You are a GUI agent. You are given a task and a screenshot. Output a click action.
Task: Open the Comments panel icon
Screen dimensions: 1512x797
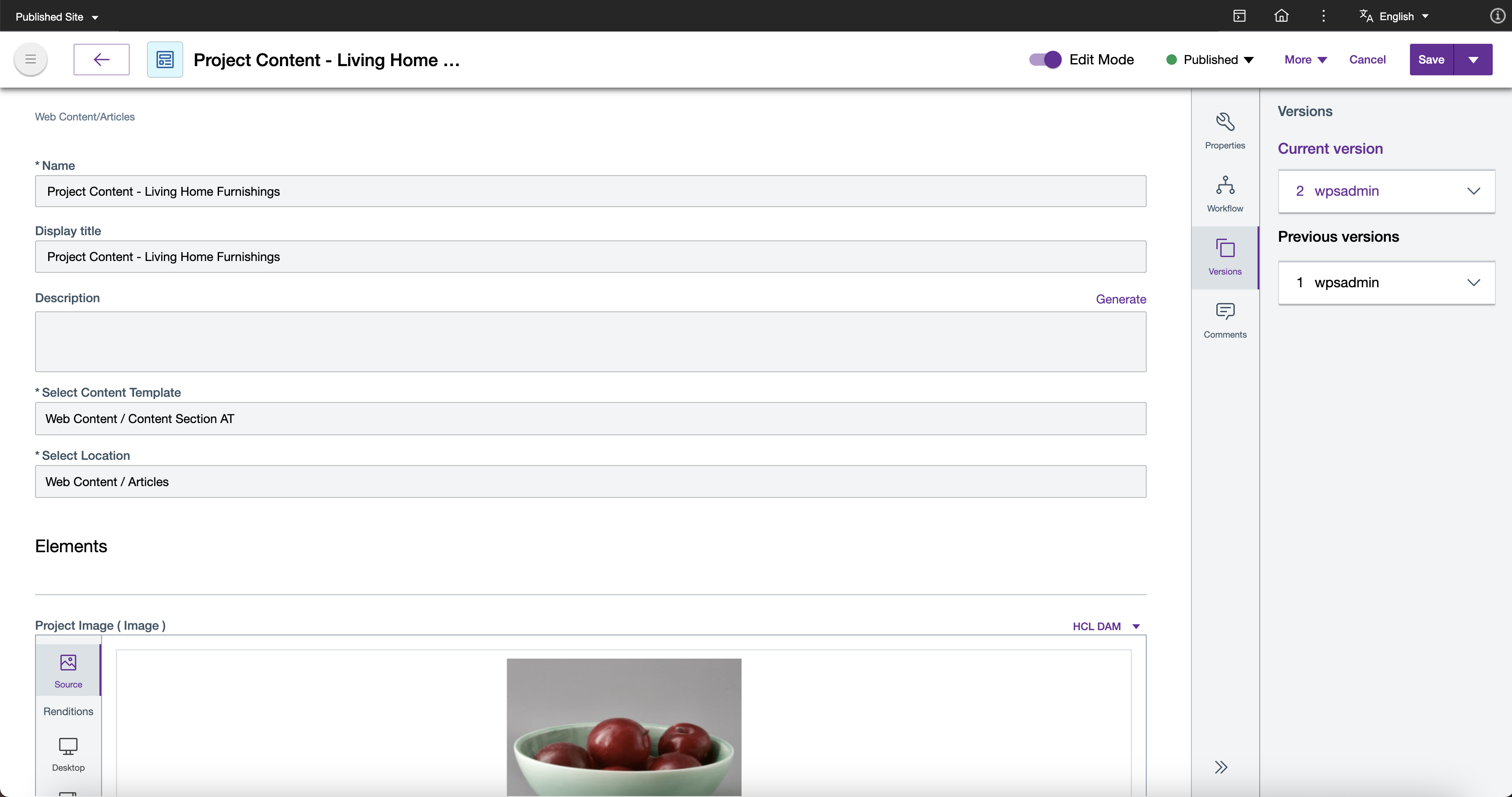pyautogui.click(x=1225, y=321)
